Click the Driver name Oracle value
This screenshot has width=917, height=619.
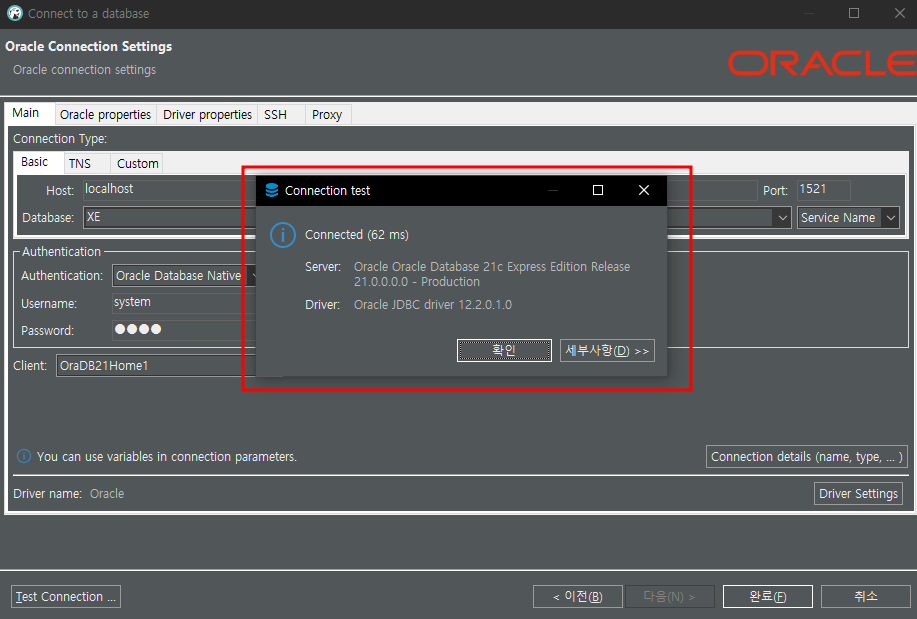[x=107, y=494]
